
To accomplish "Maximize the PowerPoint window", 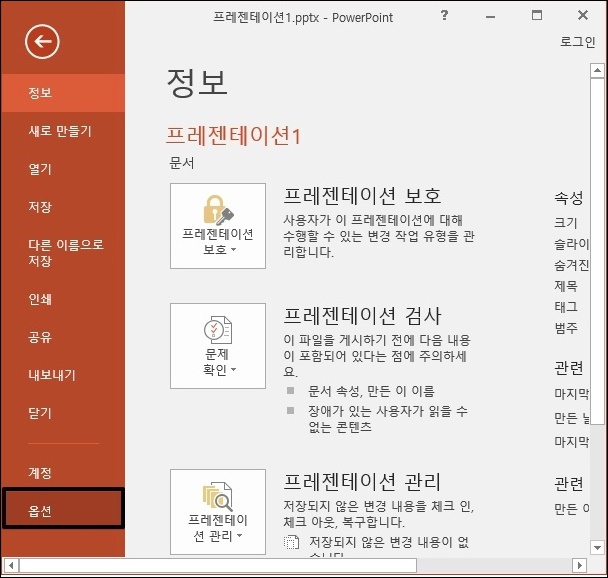I will click(537, 16).
